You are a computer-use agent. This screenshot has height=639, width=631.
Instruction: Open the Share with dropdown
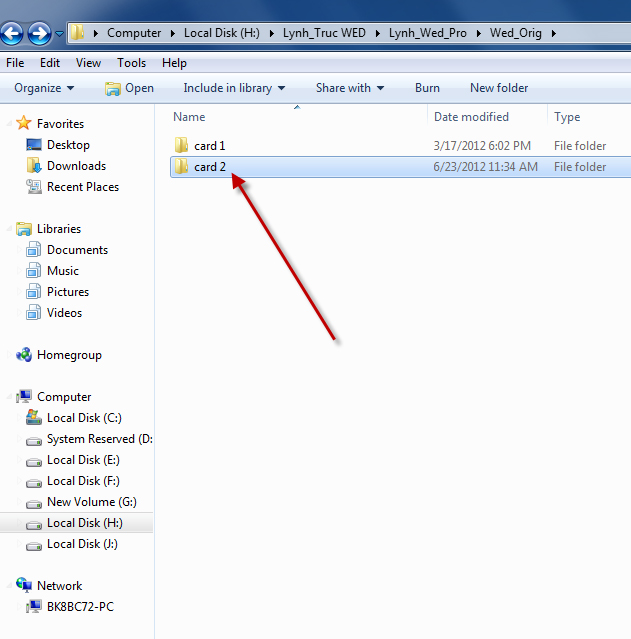click(x=350, y=88)
